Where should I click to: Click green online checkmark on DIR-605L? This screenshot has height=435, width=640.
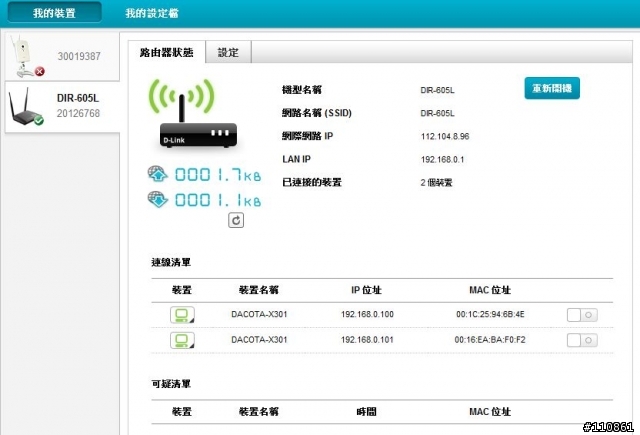click(x=39, y=120)
